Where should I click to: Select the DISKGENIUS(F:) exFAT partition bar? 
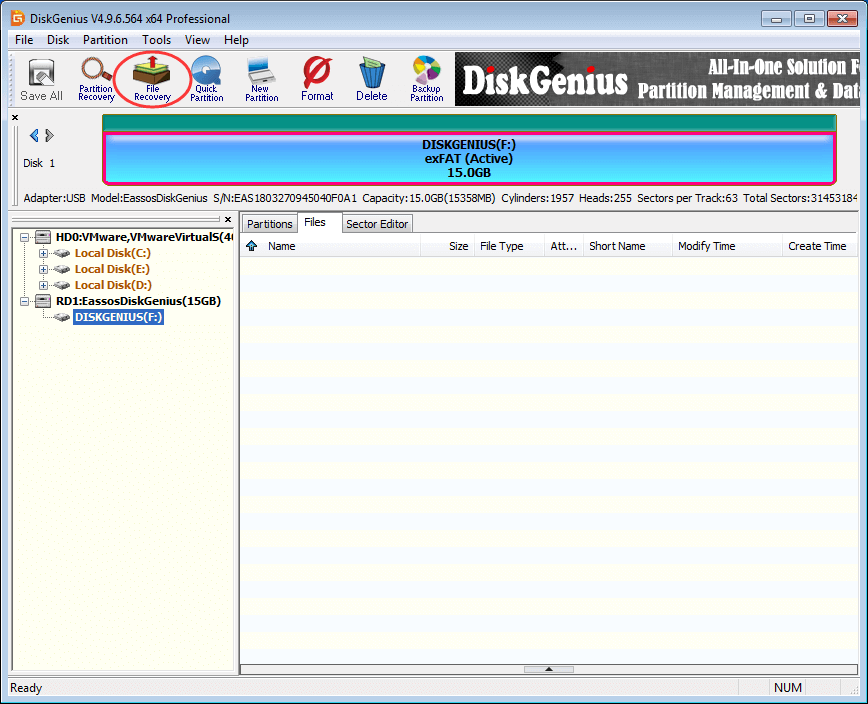coord(469,158)
